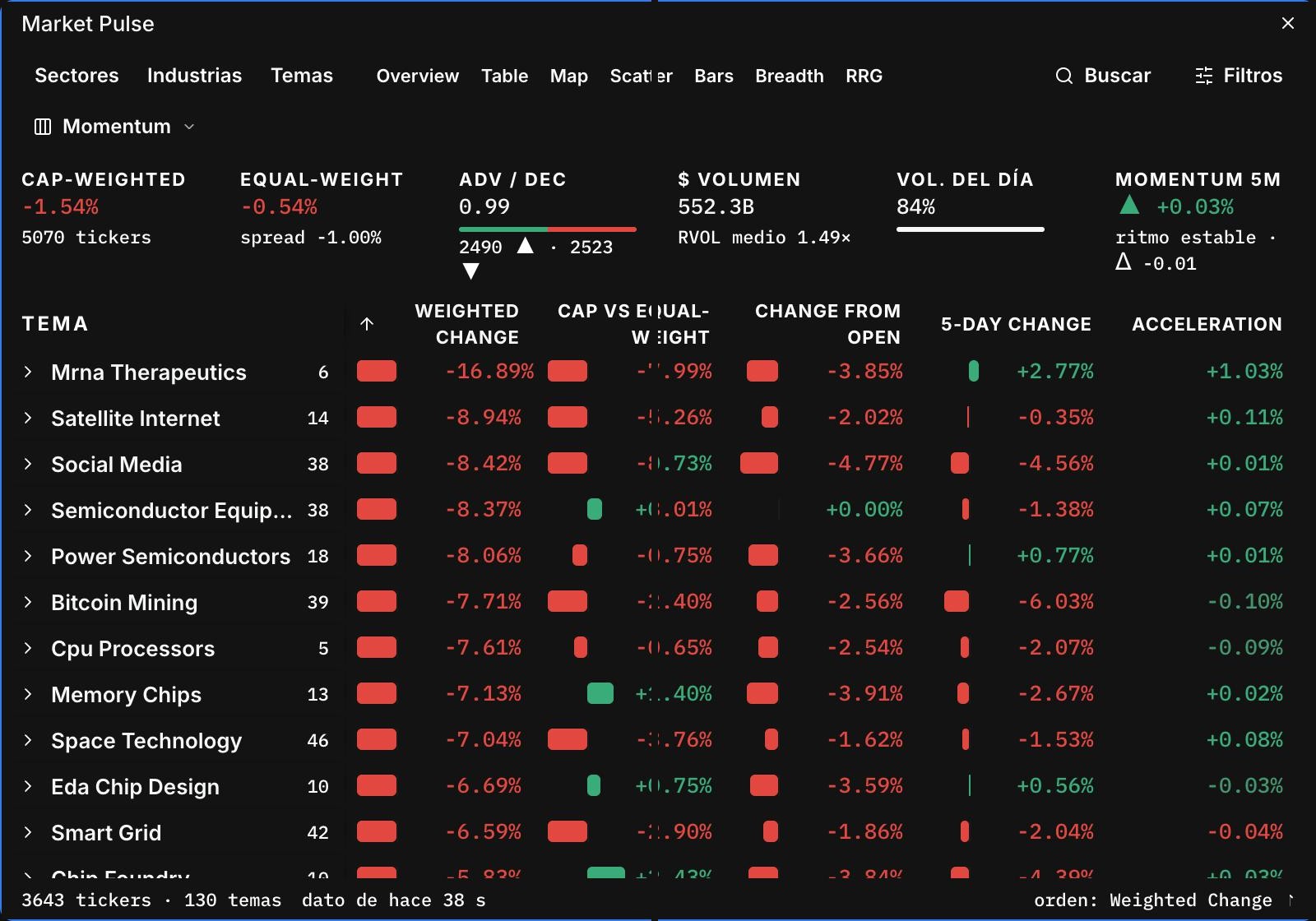The image size is (1316, 921).
Task: Click the sort ascending arrow beside TEMA
Action: [x=367, y=324]
